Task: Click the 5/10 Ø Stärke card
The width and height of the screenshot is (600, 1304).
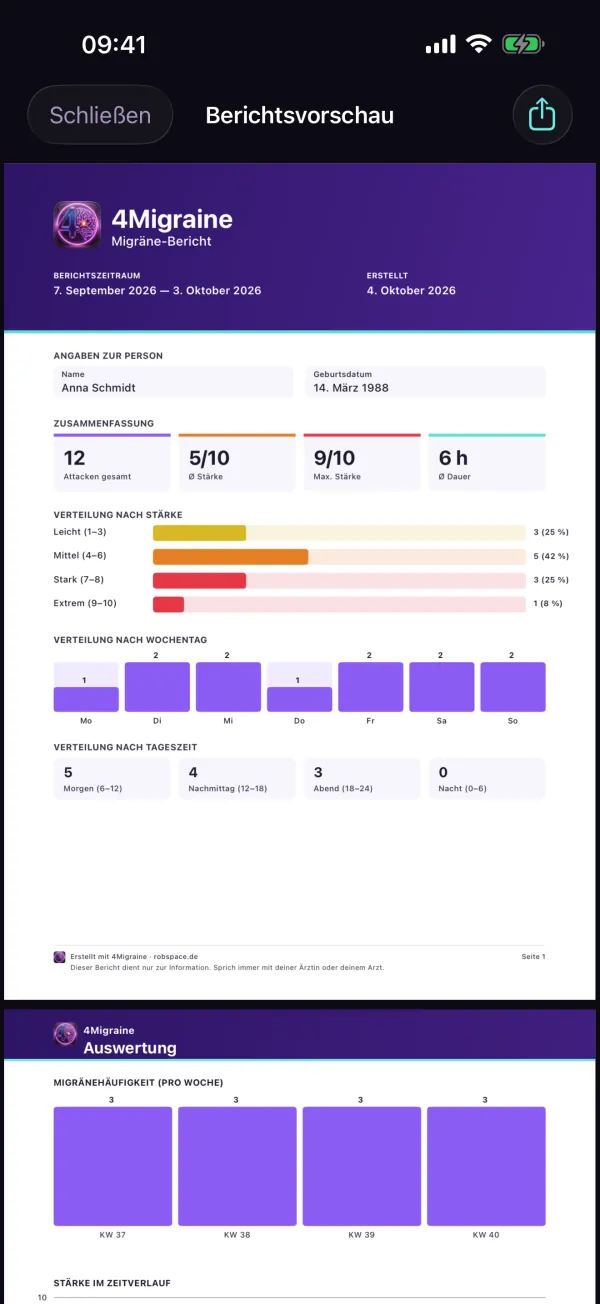Action: click(237, 463)
